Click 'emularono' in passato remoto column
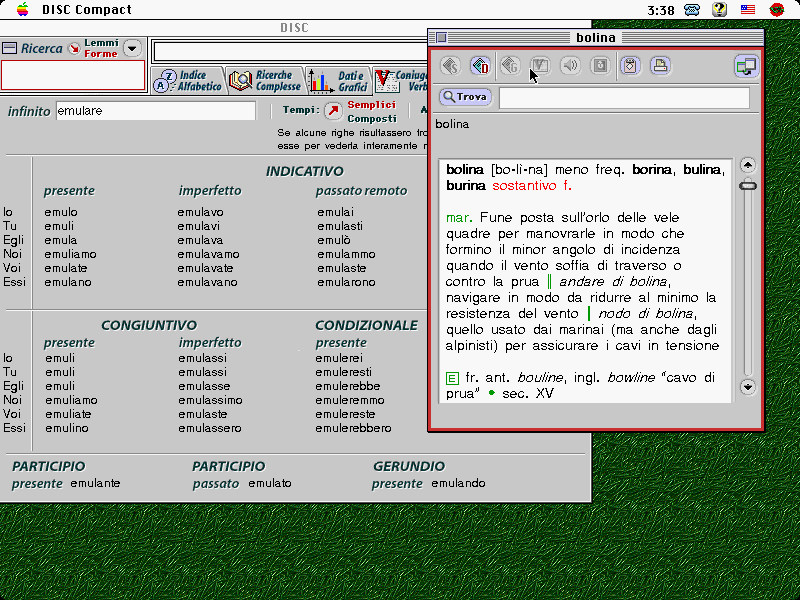Image resolution: width=800 pixels, height=600 pixels. 346,282
